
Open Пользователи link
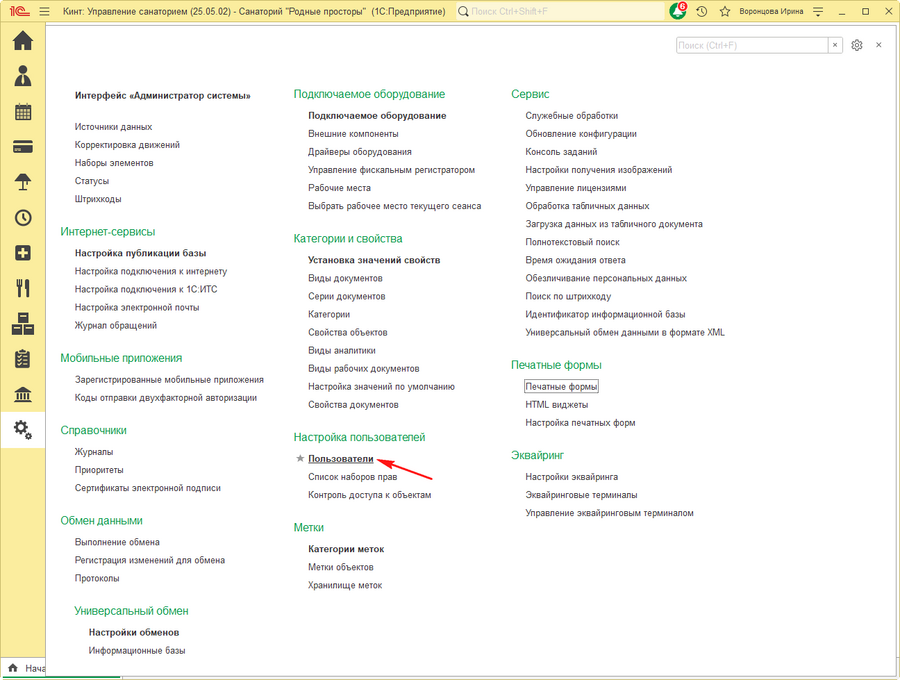pyautogui.click(x=341, y=459)
